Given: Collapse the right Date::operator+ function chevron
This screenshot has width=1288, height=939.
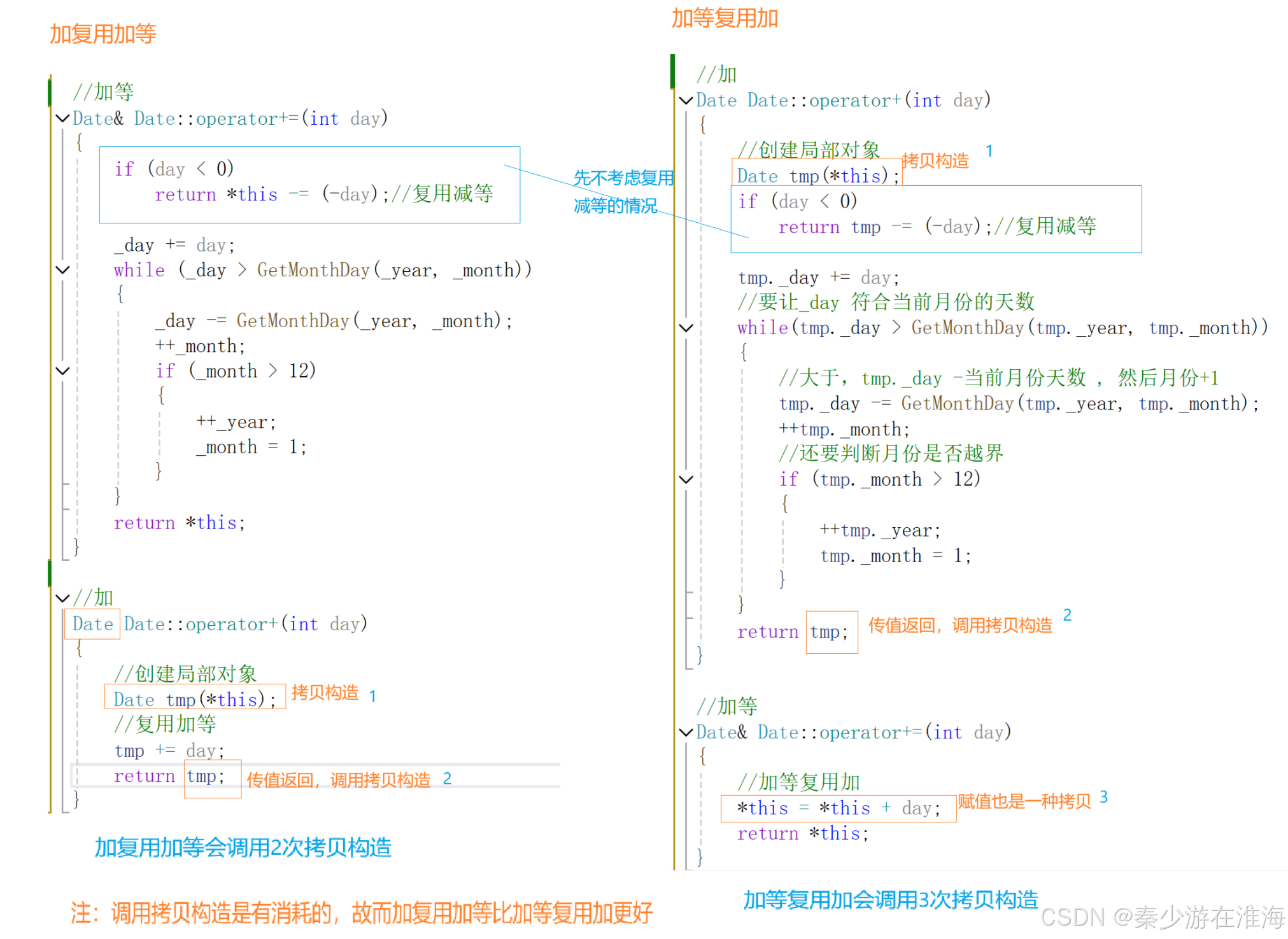Looking at the screenshot, I should [x=686, y=100].
